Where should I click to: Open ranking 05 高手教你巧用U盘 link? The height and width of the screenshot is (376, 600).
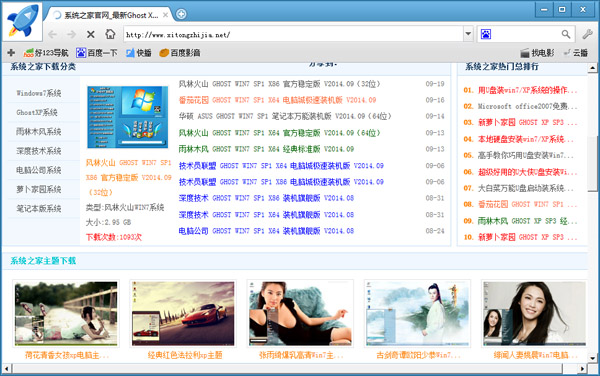click(x=525, y=155)
